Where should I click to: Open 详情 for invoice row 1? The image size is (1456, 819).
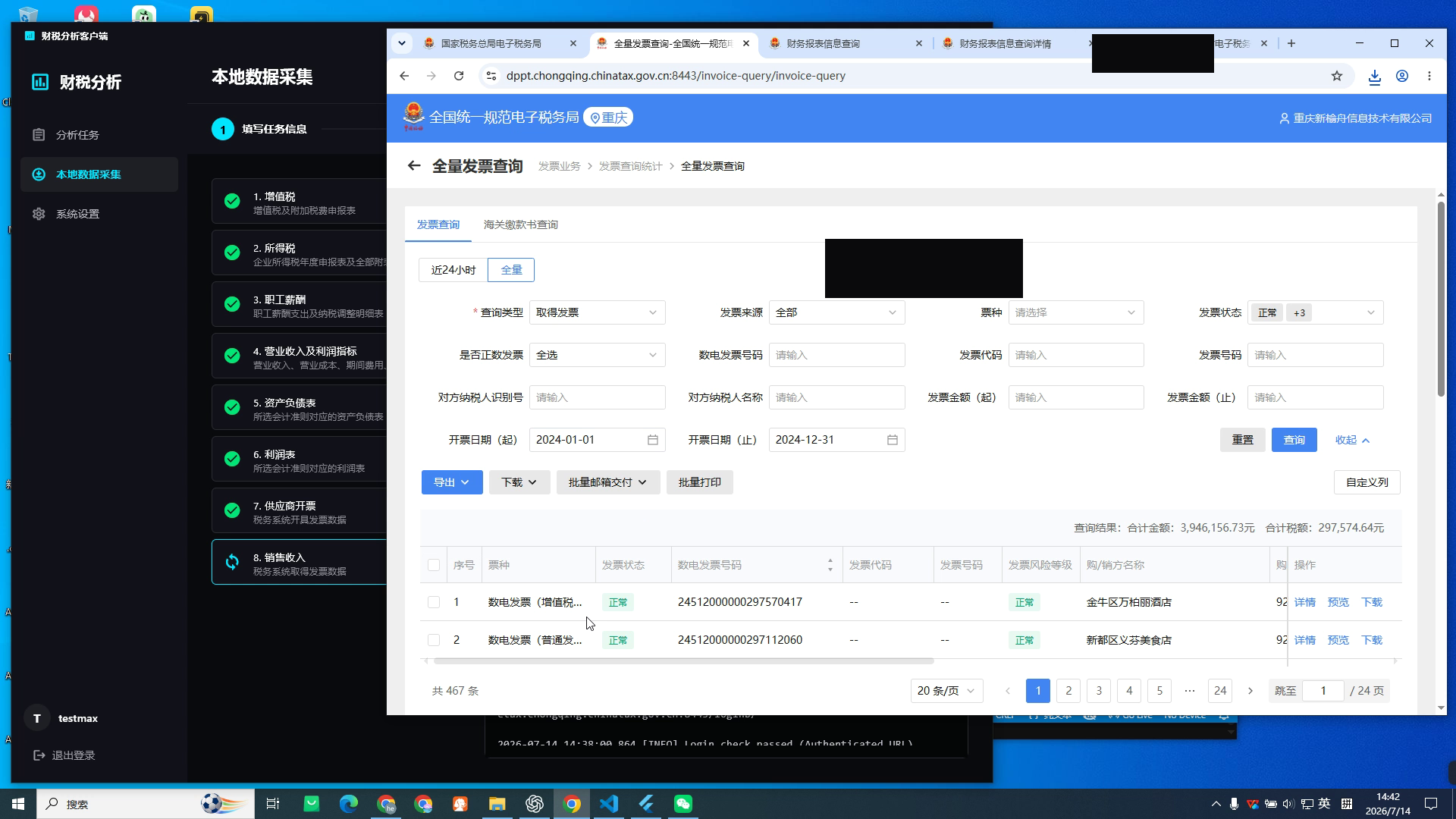[x=1305, y=602]
